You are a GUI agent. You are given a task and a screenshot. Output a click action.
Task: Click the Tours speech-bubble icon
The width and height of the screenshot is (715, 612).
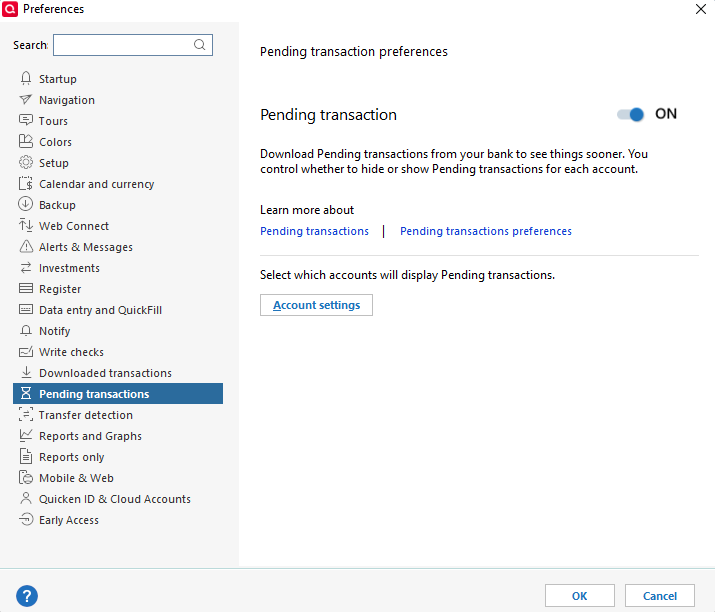point(26,120)
